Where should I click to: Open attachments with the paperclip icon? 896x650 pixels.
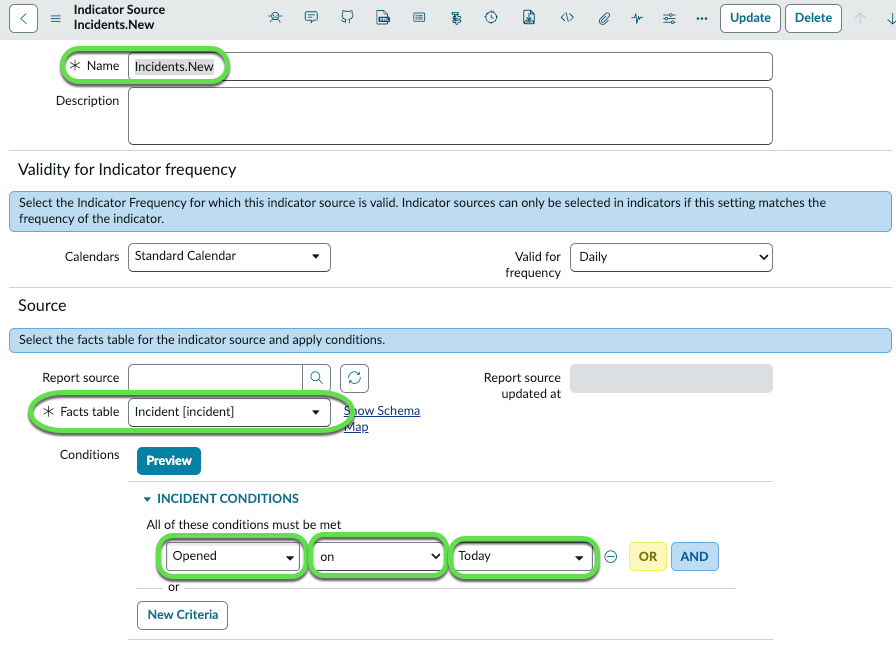[604, 18]
